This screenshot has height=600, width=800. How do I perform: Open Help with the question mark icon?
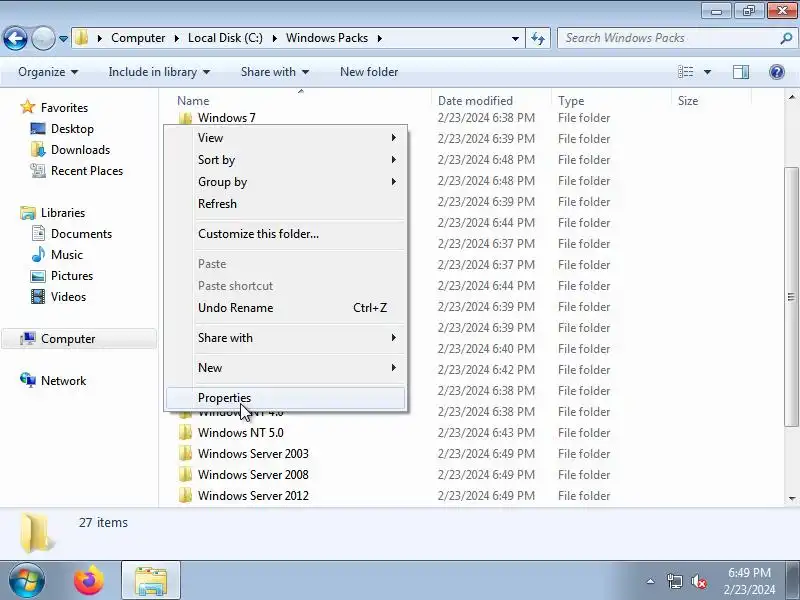(777, 72)
